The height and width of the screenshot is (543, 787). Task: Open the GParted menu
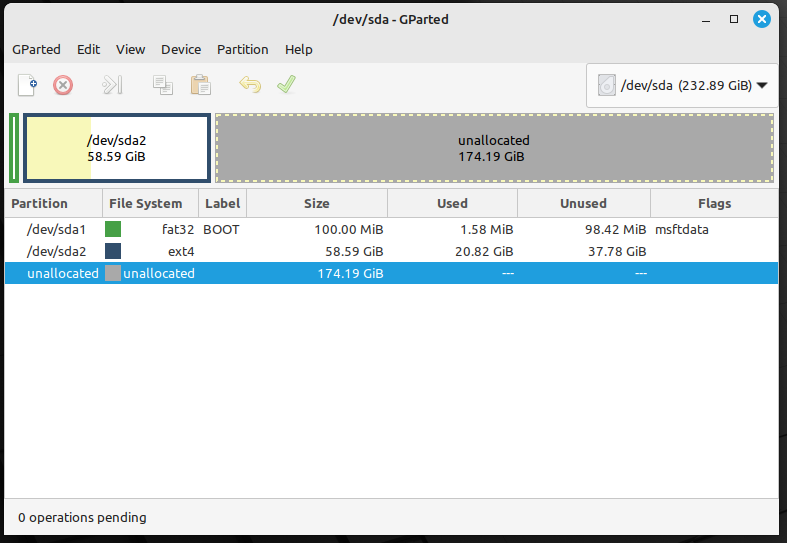tap(36, 49)
